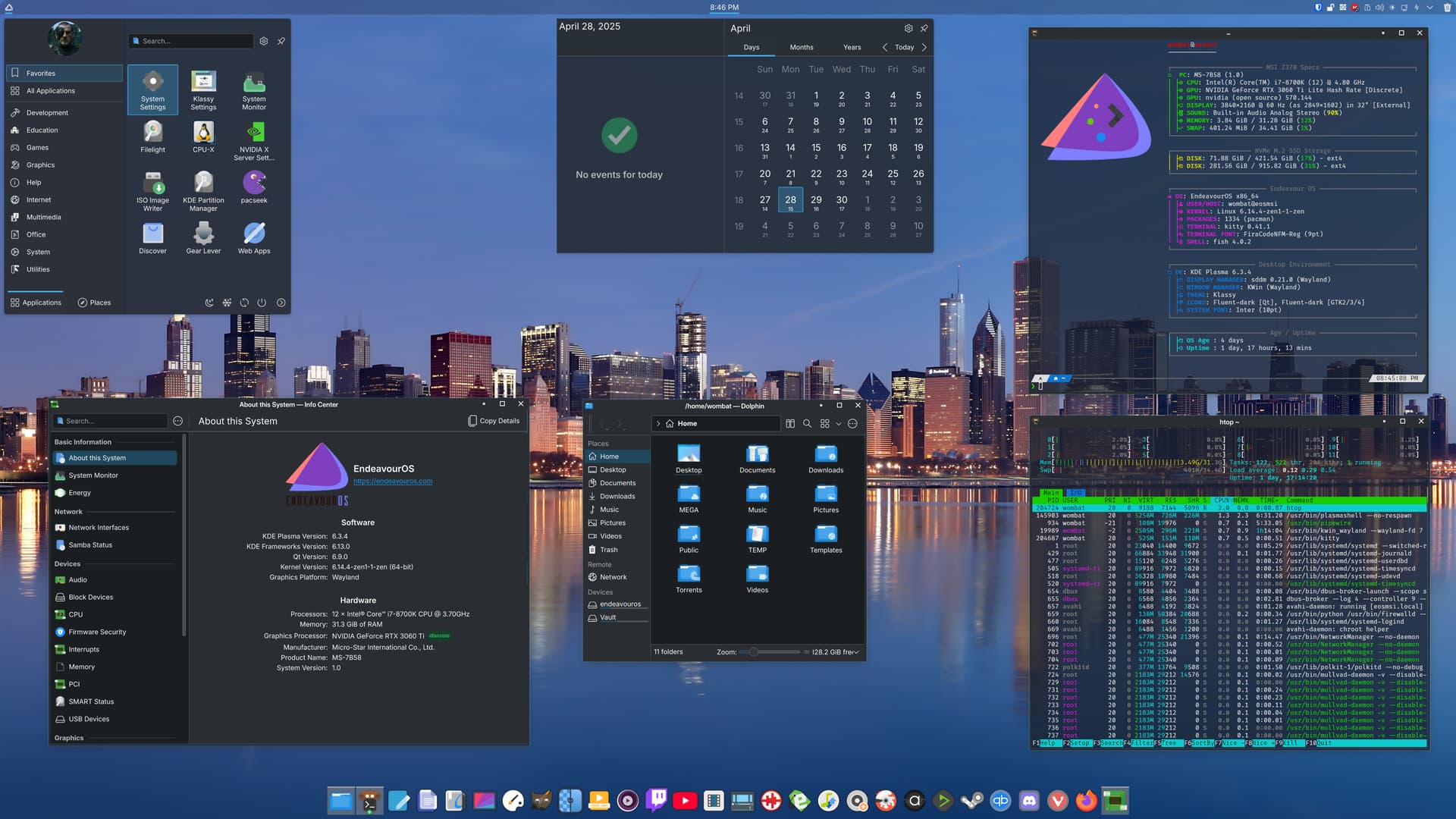Open Discord from the dock
This screenshot has height=819, width=1456.
pyautogui.click(x=1029, y=800)
